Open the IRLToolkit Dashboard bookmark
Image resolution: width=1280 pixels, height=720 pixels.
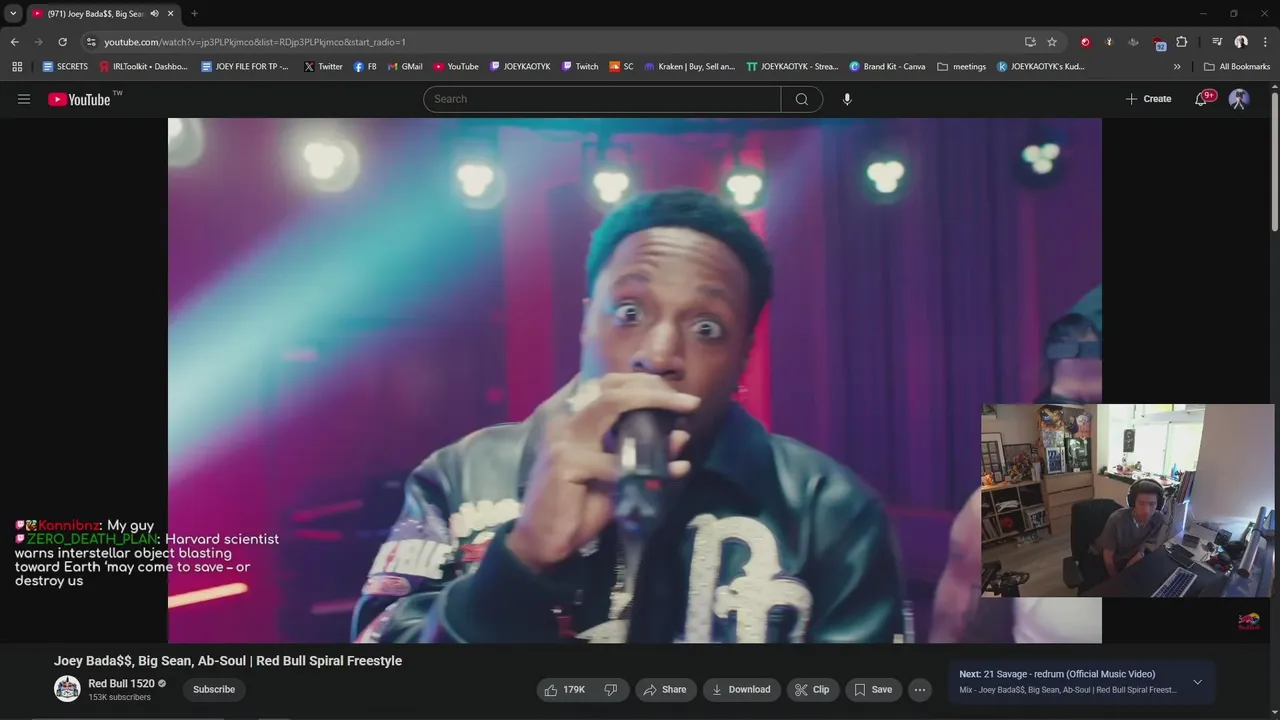(143, 67)
